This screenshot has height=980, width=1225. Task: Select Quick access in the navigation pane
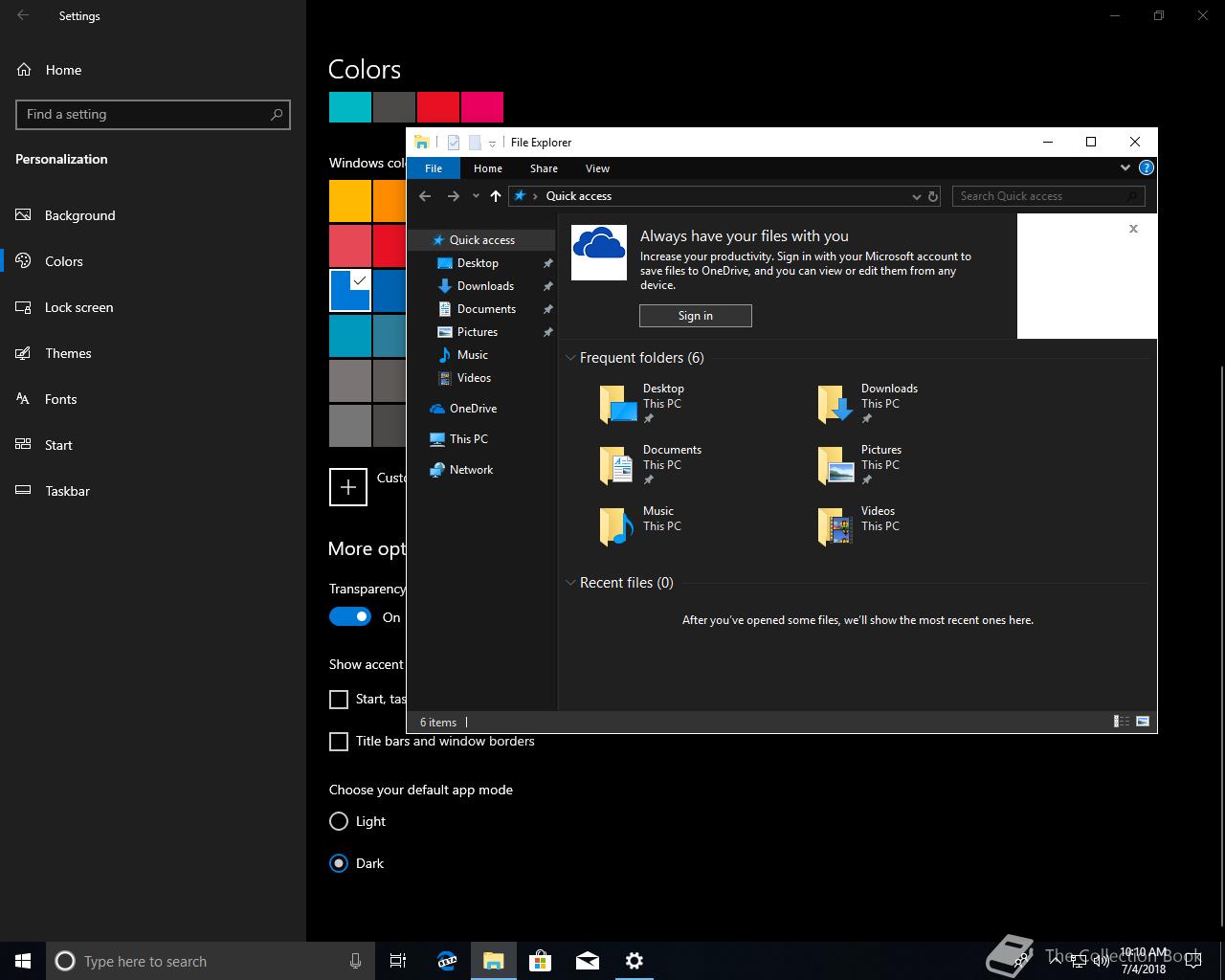[x=481, y=240]
